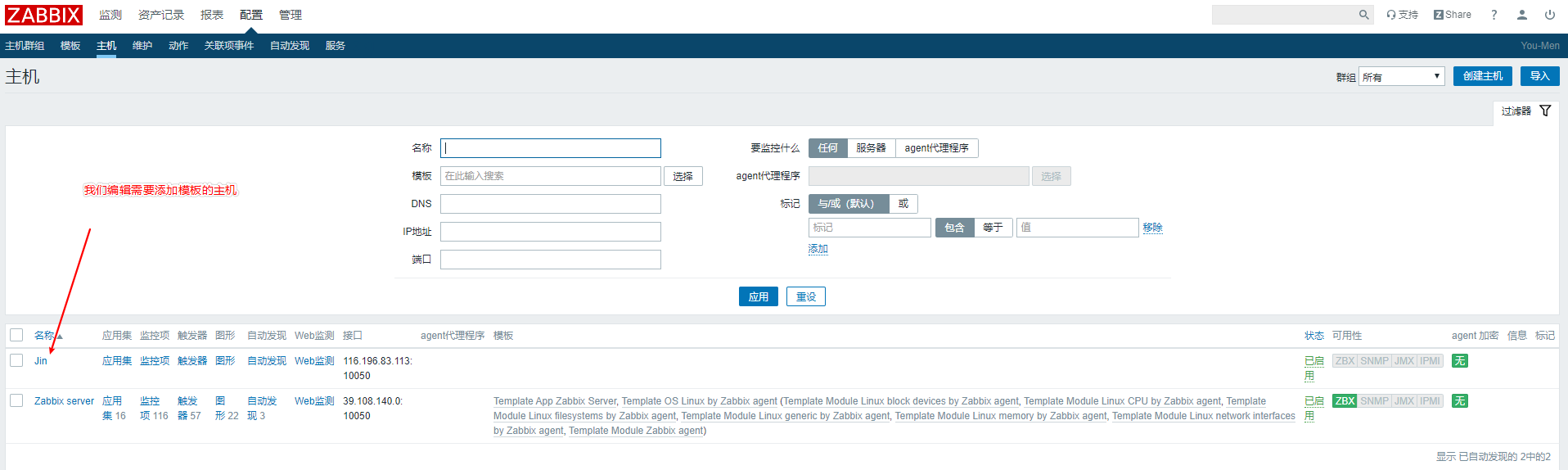
Task: Click the 应用 filter button
Action: click(759, 296)
